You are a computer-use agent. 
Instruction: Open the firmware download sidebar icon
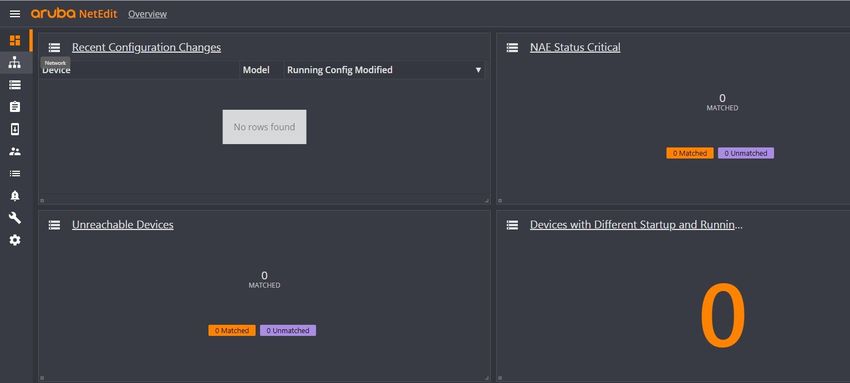pos(15,129)
